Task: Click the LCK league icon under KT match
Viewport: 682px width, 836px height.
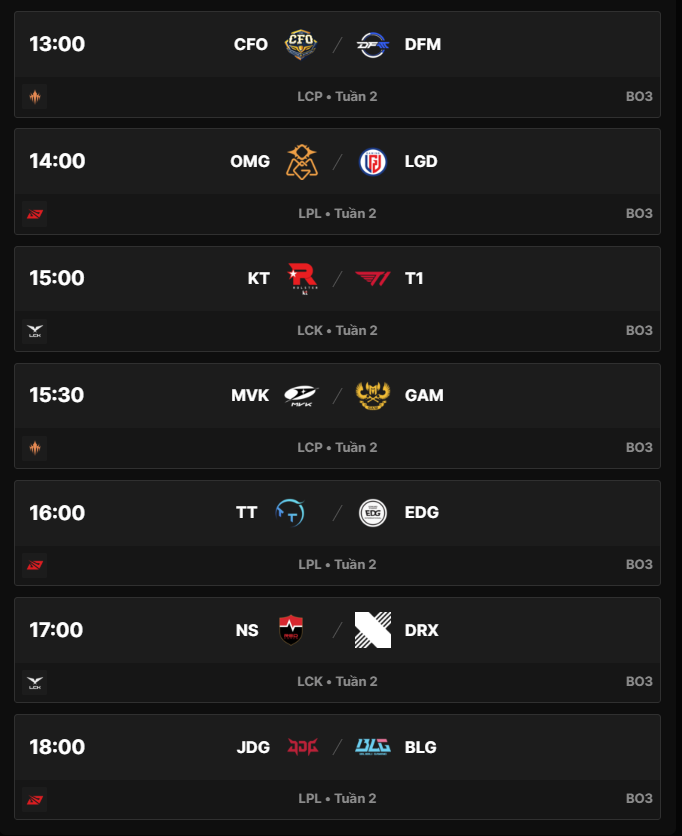Action: tap(35, 331)
